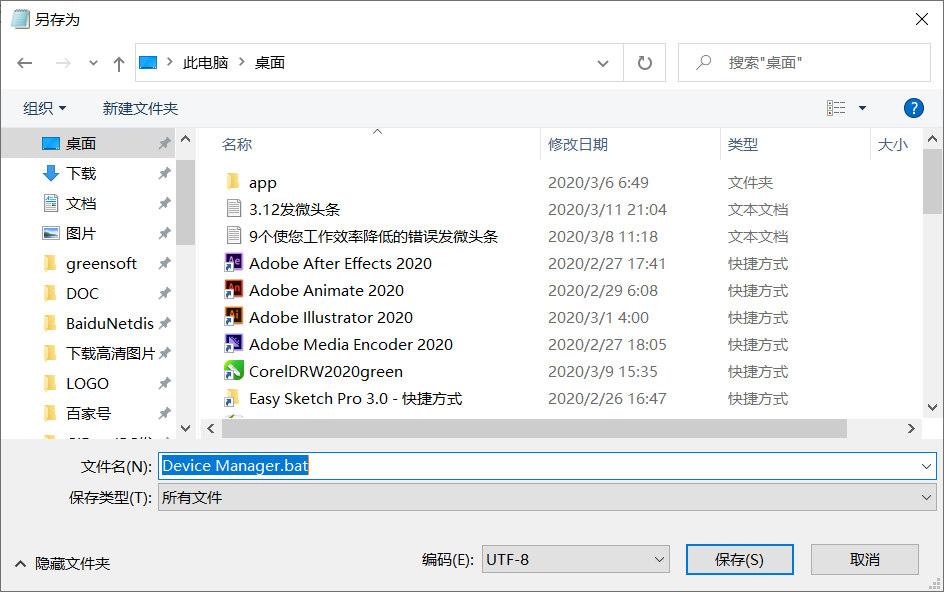The image size is (944, 592).
Task: Select 9个使您工作效率降低的错误发微头条 file
Action: 373,237
